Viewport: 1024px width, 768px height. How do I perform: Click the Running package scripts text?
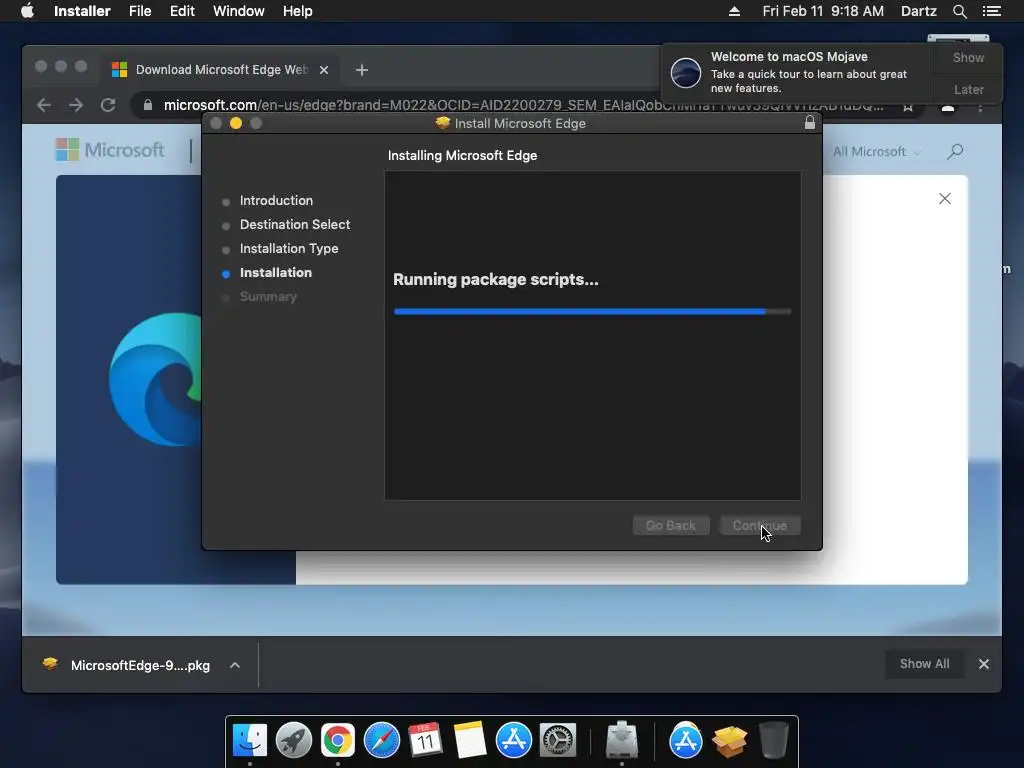496,280
